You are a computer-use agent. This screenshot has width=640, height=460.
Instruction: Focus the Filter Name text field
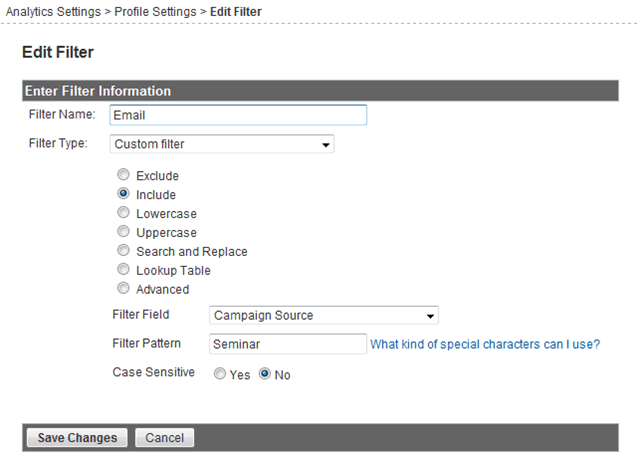point(238,115)
